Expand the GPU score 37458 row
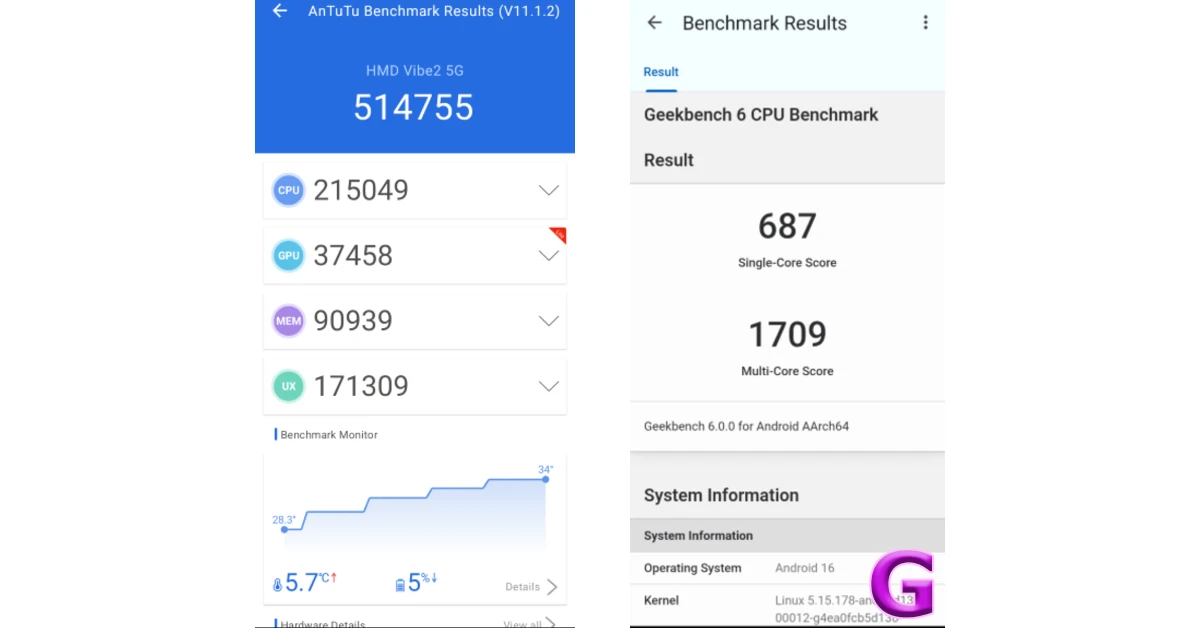This screenshot has height=628, width=1200. pyautogui.click(x=548, y=255)
